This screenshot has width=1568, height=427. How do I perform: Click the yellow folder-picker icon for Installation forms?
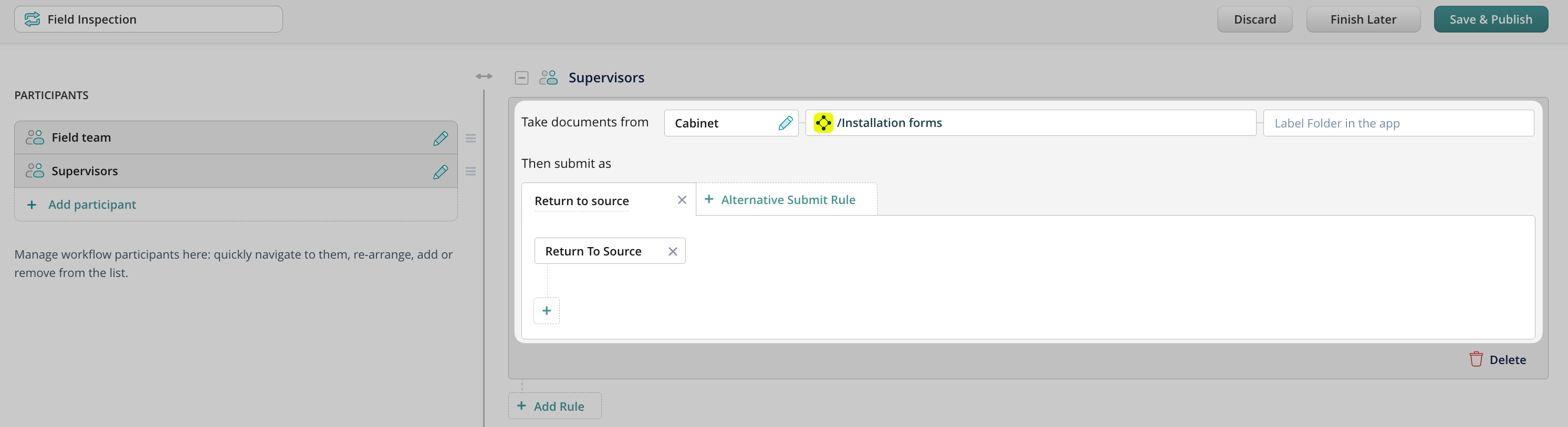click(823, 123)
